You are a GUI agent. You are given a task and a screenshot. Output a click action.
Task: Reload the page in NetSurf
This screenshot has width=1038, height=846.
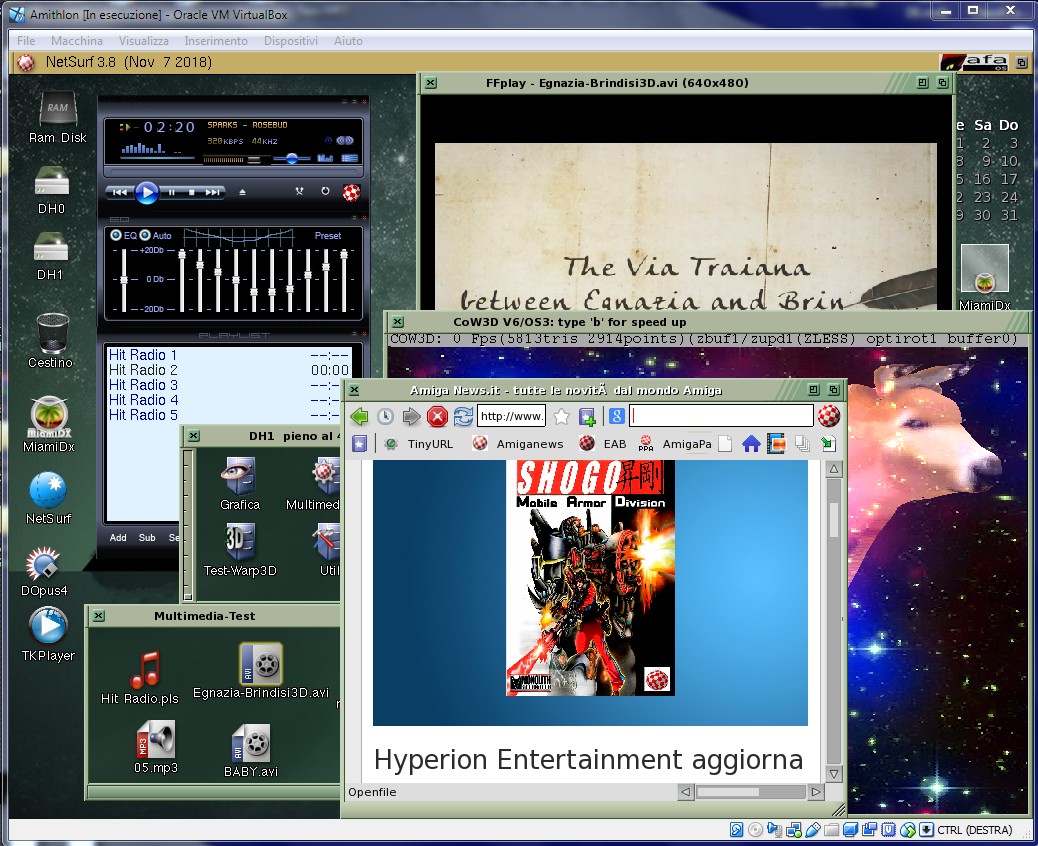pos(463,417)
